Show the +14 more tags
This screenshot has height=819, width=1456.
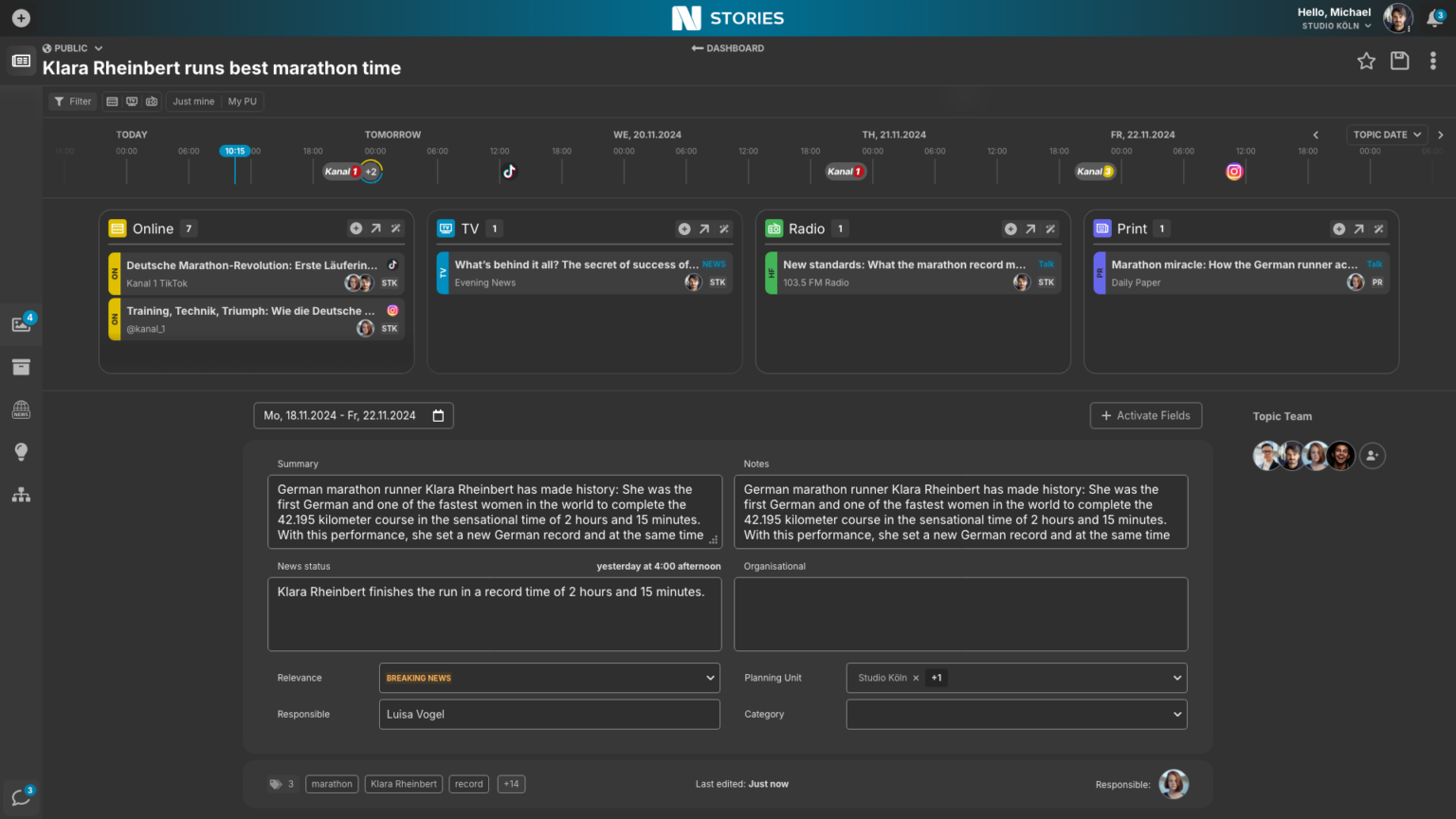[511, 784]
